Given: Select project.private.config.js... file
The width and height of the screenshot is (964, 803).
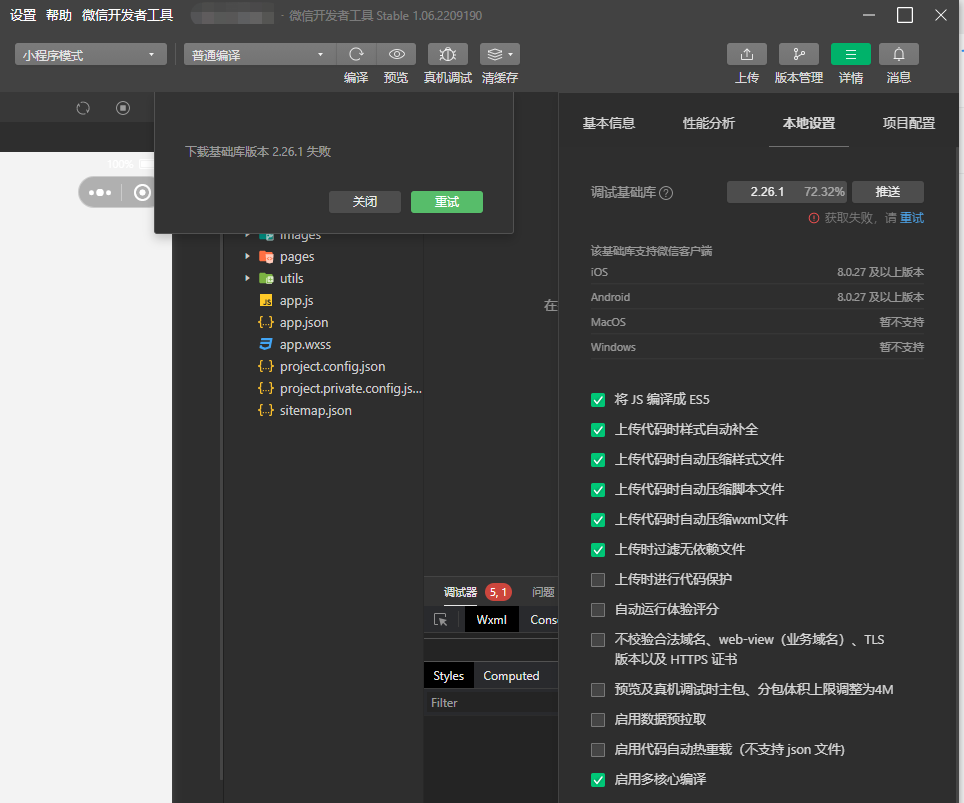Looking at the screenshot, I should [x=350, y=389].
